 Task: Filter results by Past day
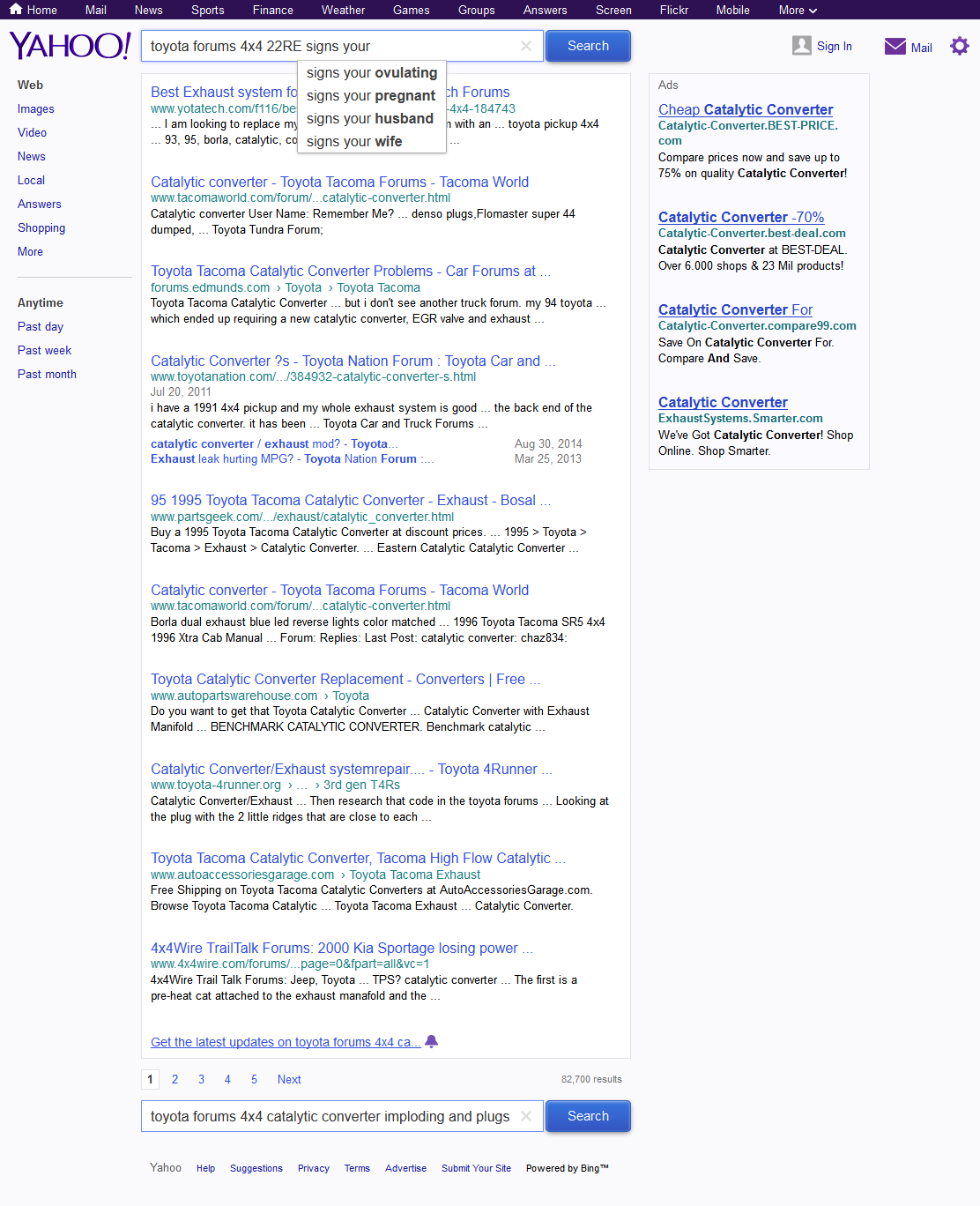click(41, 326)
